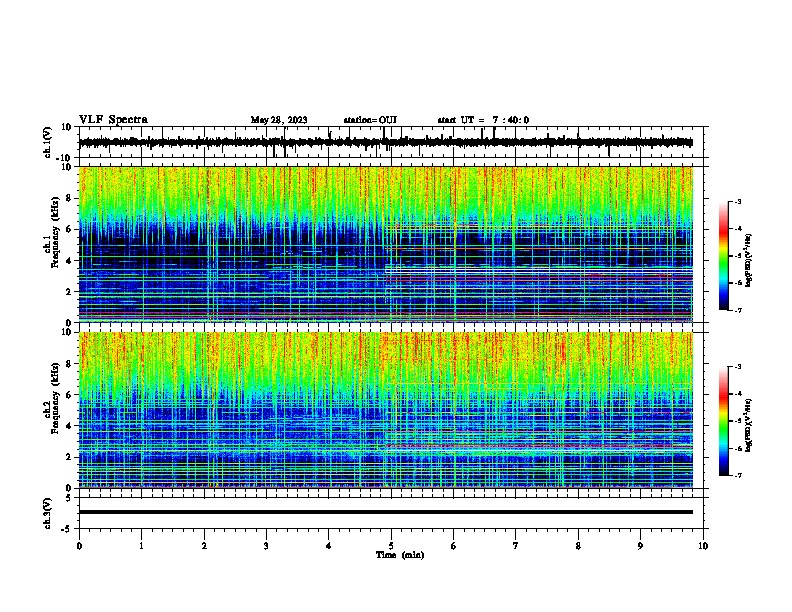Click the '8' kHz tick on ch.1 spectrogram

[x=69, y=198]
